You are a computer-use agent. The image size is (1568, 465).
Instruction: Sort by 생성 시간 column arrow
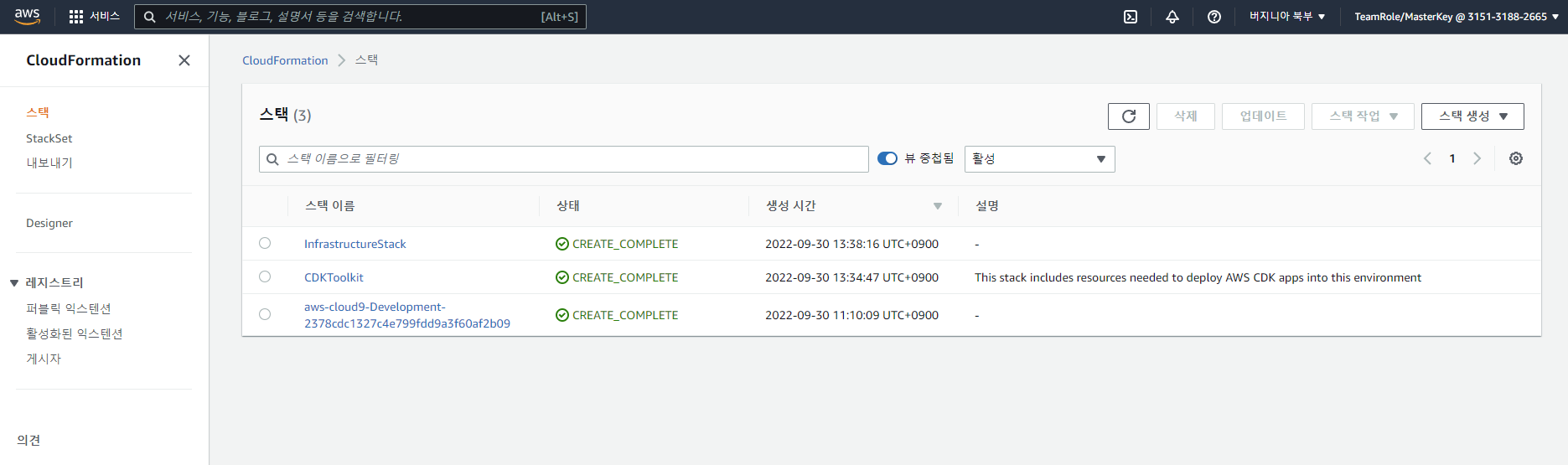[x=938, y=206]
